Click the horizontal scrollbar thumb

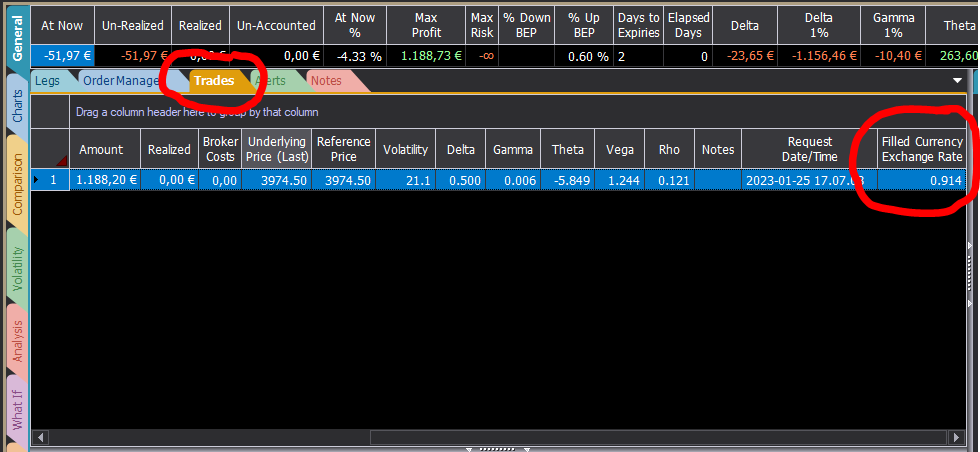click(659, 436)
